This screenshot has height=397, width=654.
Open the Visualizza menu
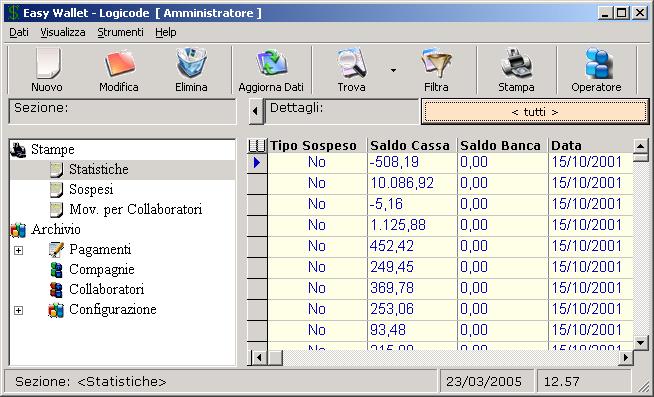click(63, 32)
